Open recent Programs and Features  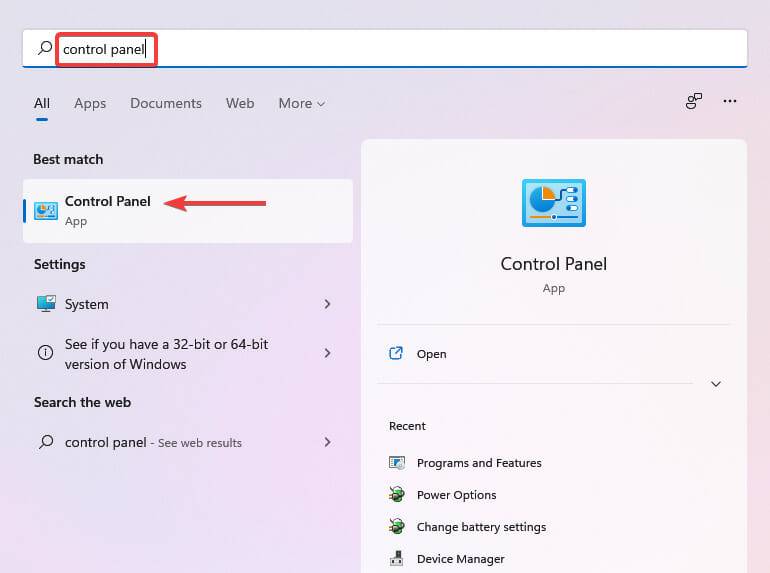click(x=479, y=463)
